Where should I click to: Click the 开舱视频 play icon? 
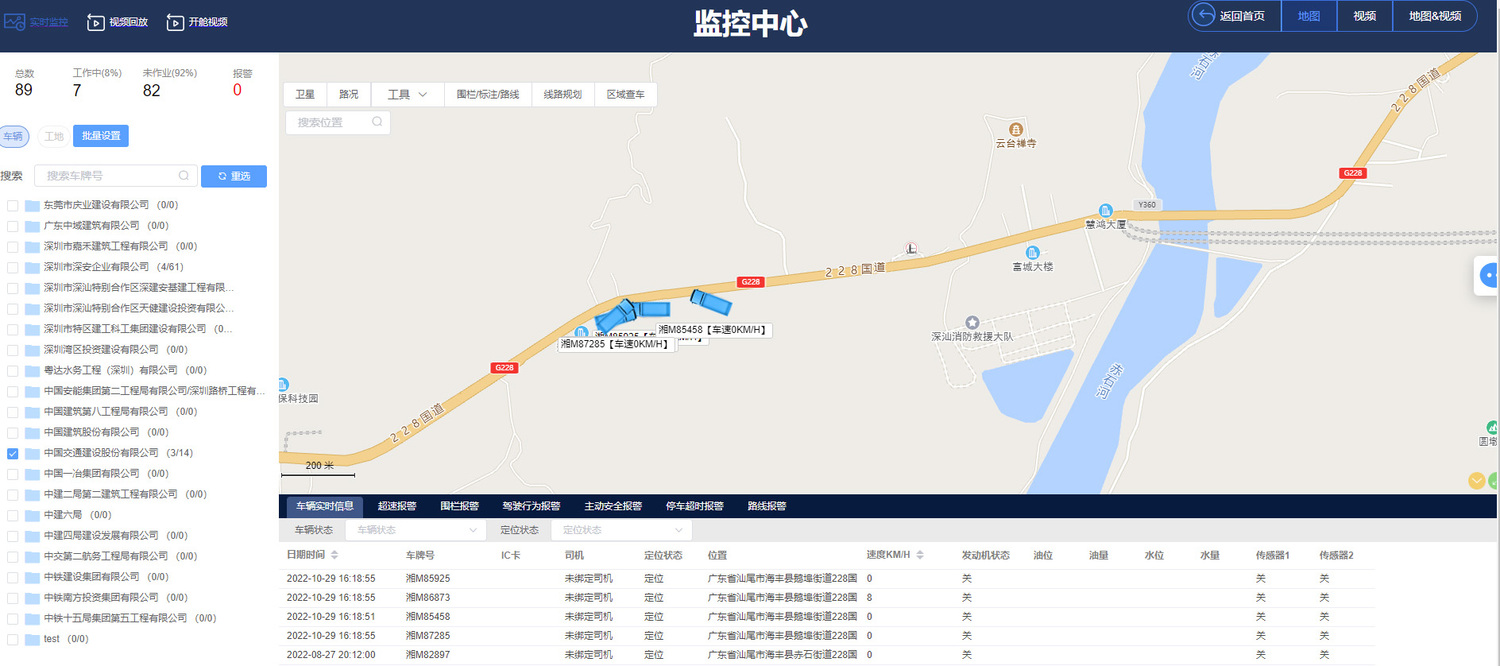[175, 22]
